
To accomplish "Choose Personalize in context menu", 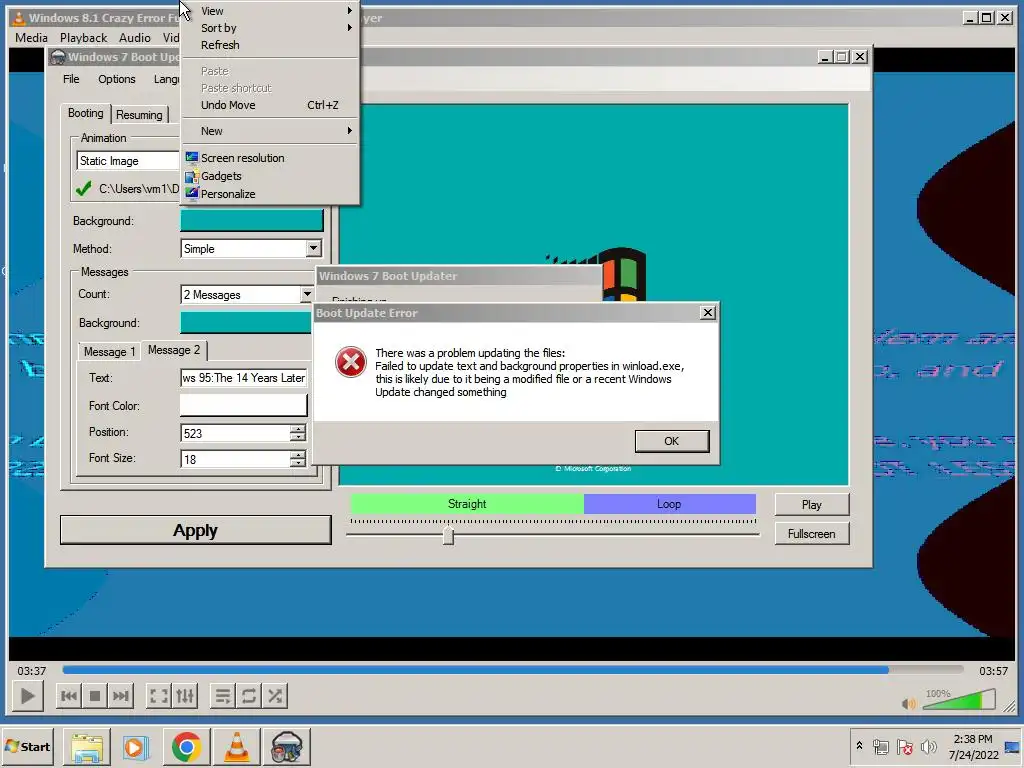I will pyautogui.click(x=270, y=194).
